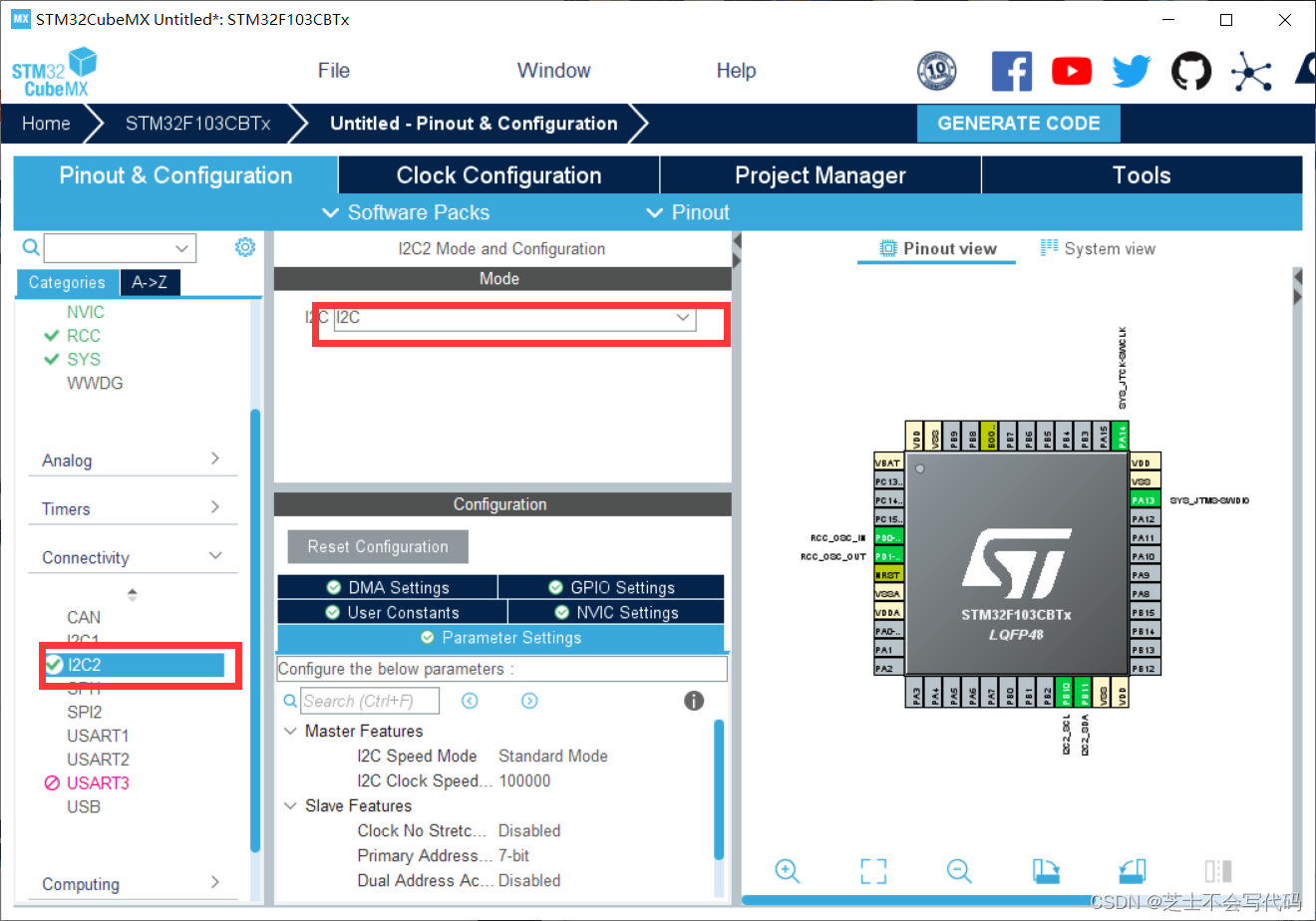Switch to Project Manager tab
This screenshot has height=921, width=1316.
[x=821, y=175]
